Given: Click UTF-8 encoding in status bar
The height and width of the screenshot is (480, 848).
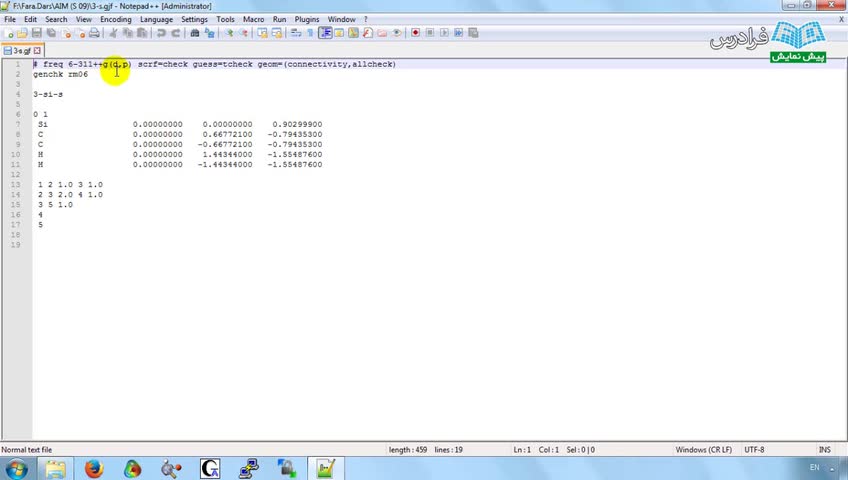Looking at the screenshot, I should pos(754,450).
